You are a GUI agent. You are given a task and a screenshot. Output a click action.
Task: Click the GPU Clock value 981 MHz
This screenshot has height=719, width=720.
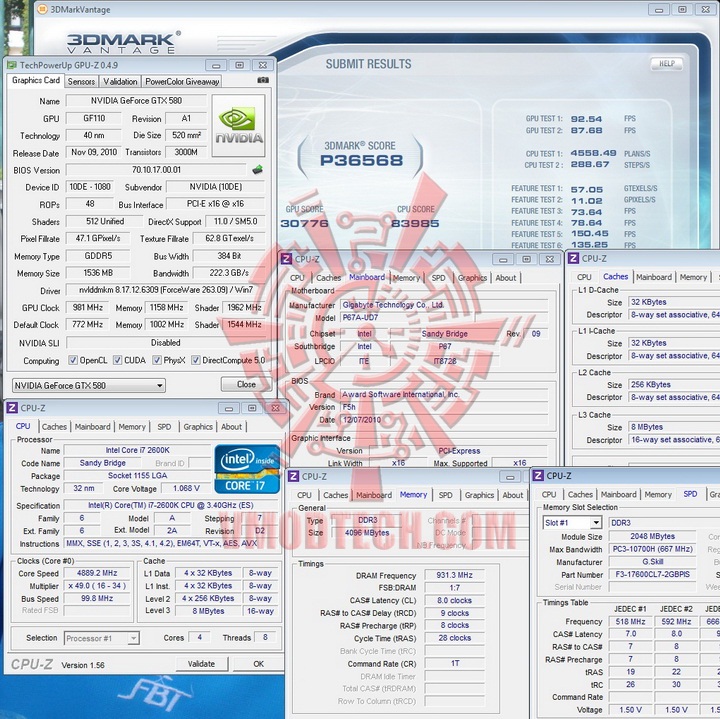[x=87, y=308]
